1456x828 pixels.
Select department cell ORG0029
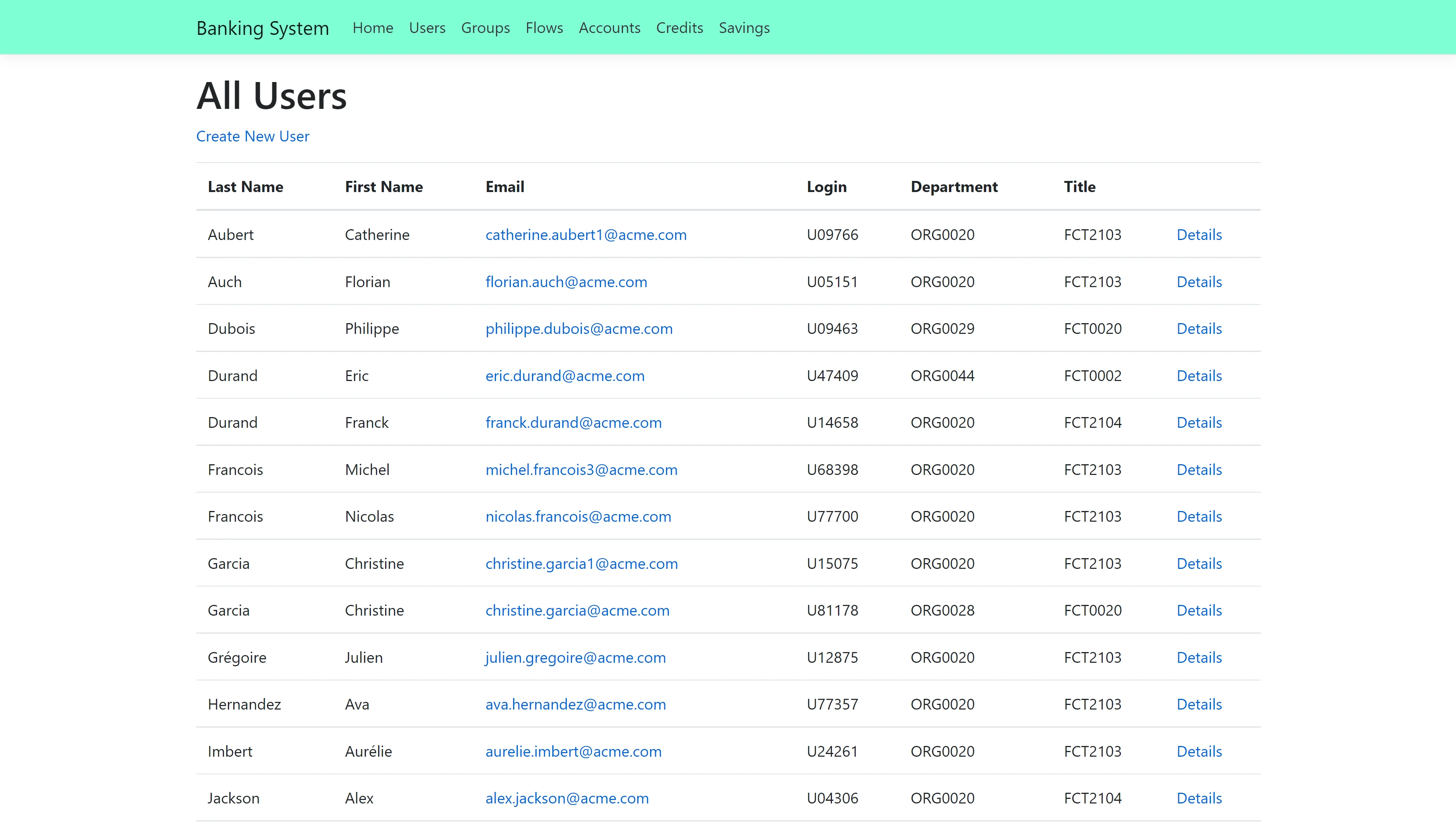point(942,329)
